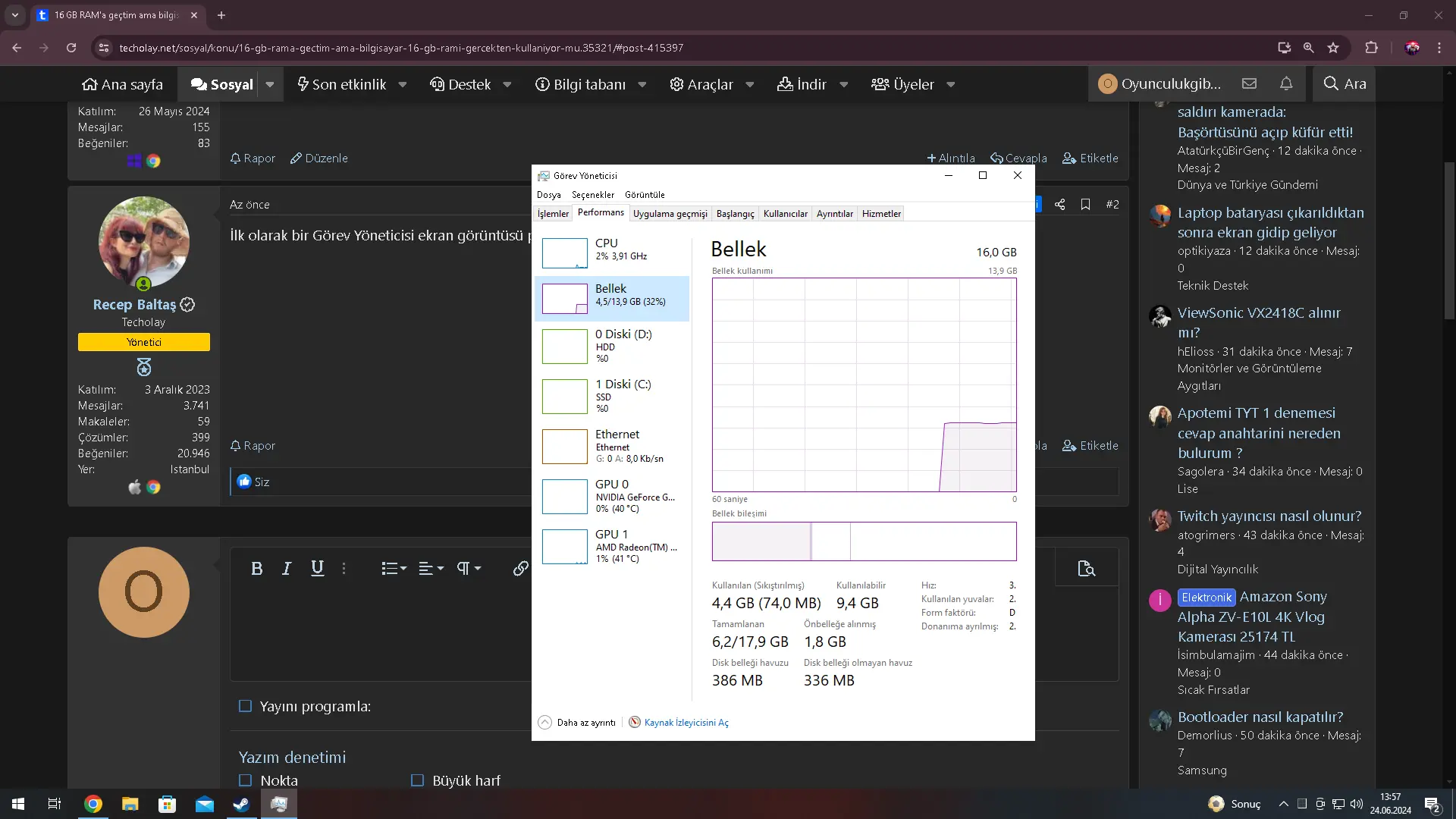Viewport: 1456px width, 819px height.
Task: Open inbox envelope icon in forum header
Action: click(x=1249, y=83)
